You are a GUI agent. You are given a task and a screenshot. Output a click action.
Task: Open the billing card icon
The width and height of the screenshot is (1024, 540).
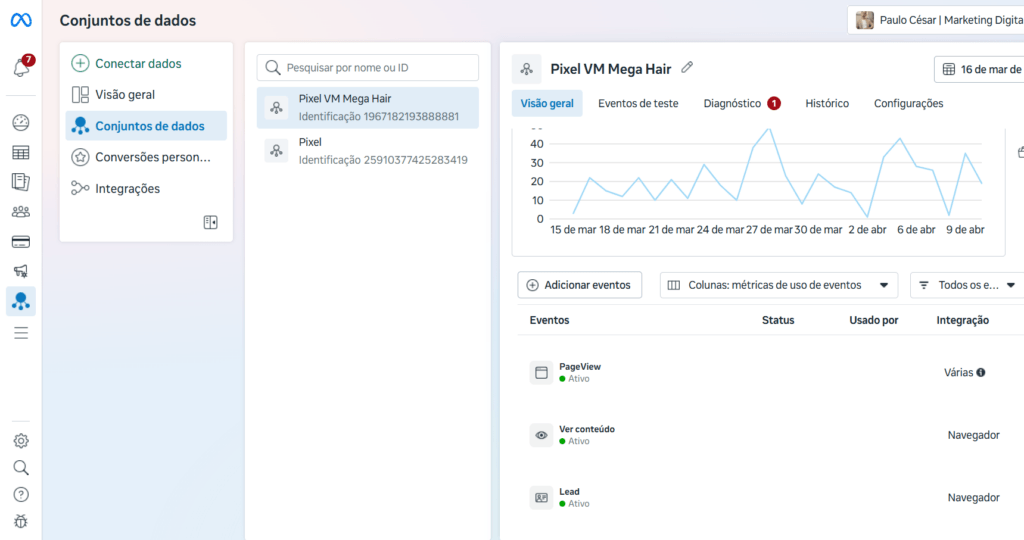coord(21,242)
